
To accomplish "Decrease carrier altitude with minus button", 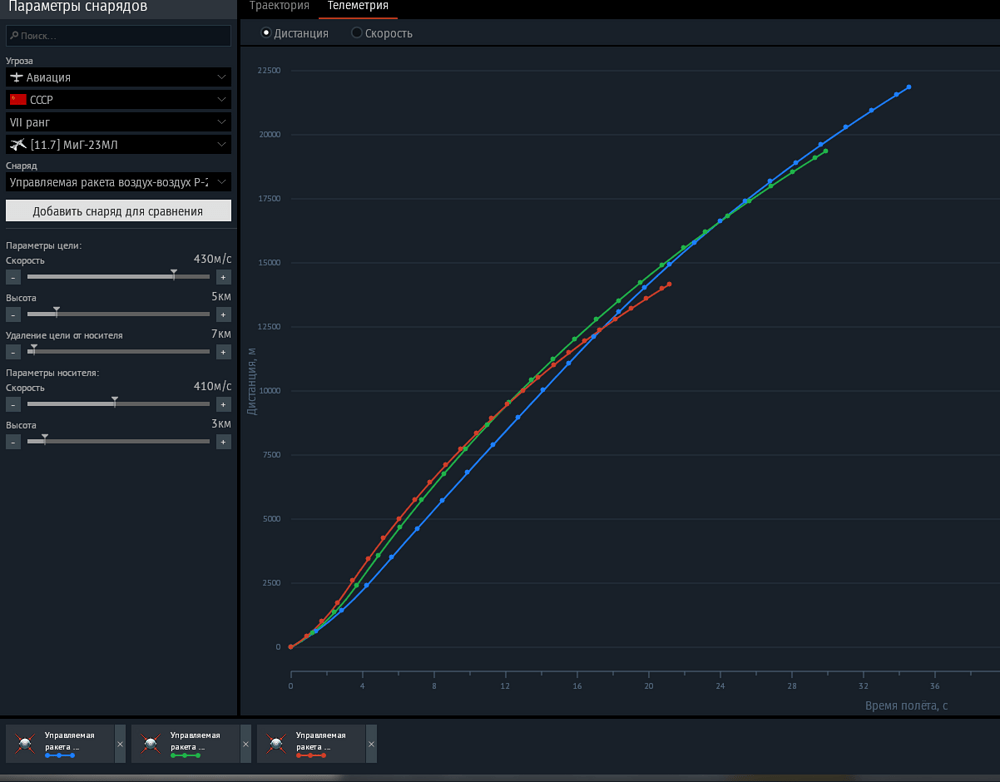I will pos(13,442).
